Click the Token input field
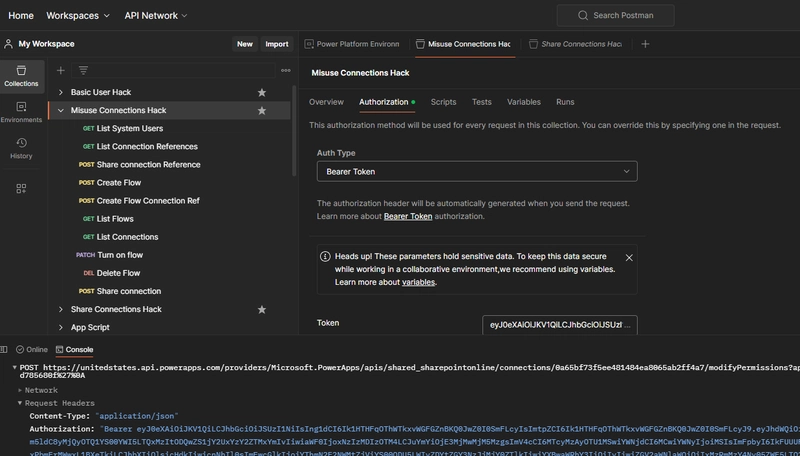The width and height of the screenshot is (800, 456). click(x=559, y=325)
